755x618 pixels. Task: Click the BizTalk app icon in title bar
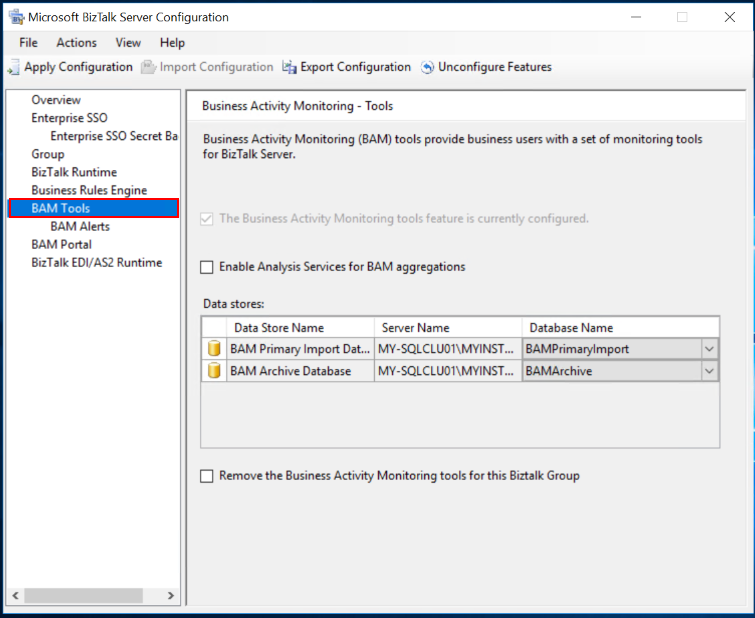pyautogui.click(x=16, y=17)
